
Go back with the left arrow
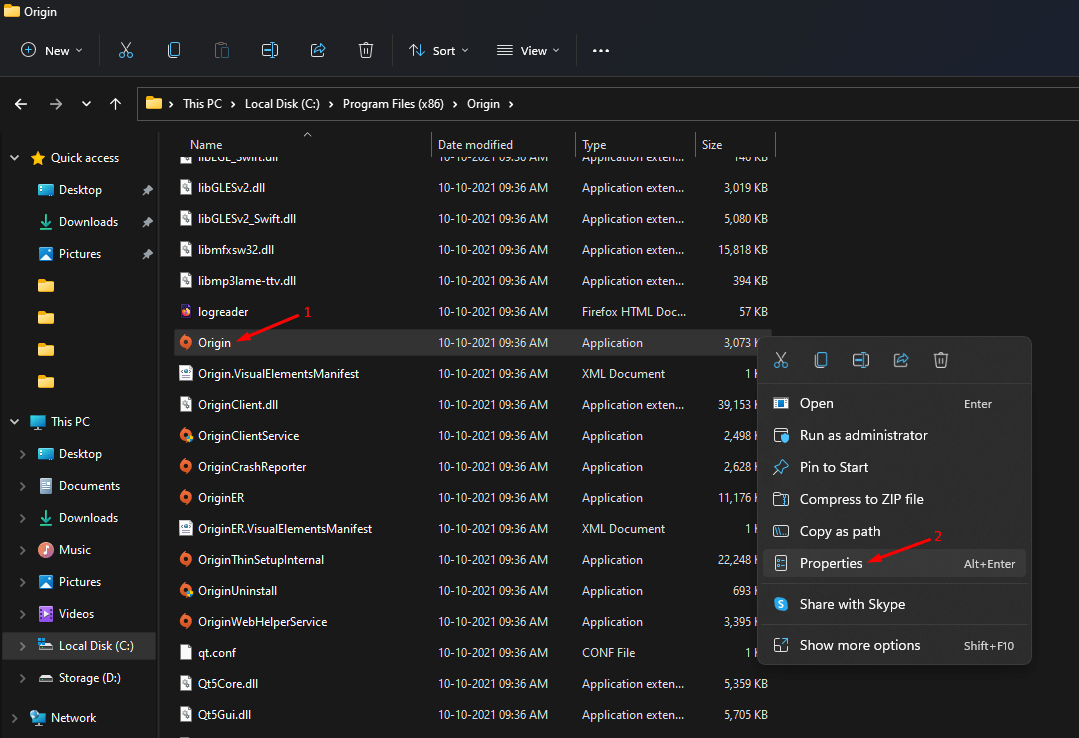click(21, 104)
